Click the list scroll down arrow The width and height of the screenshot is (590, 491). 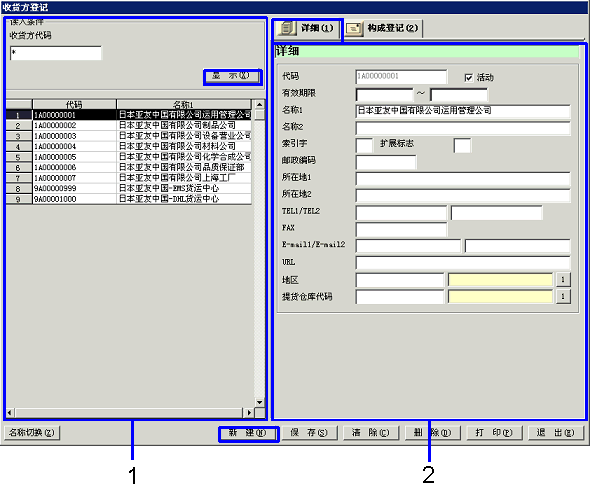tap(260, 402)
